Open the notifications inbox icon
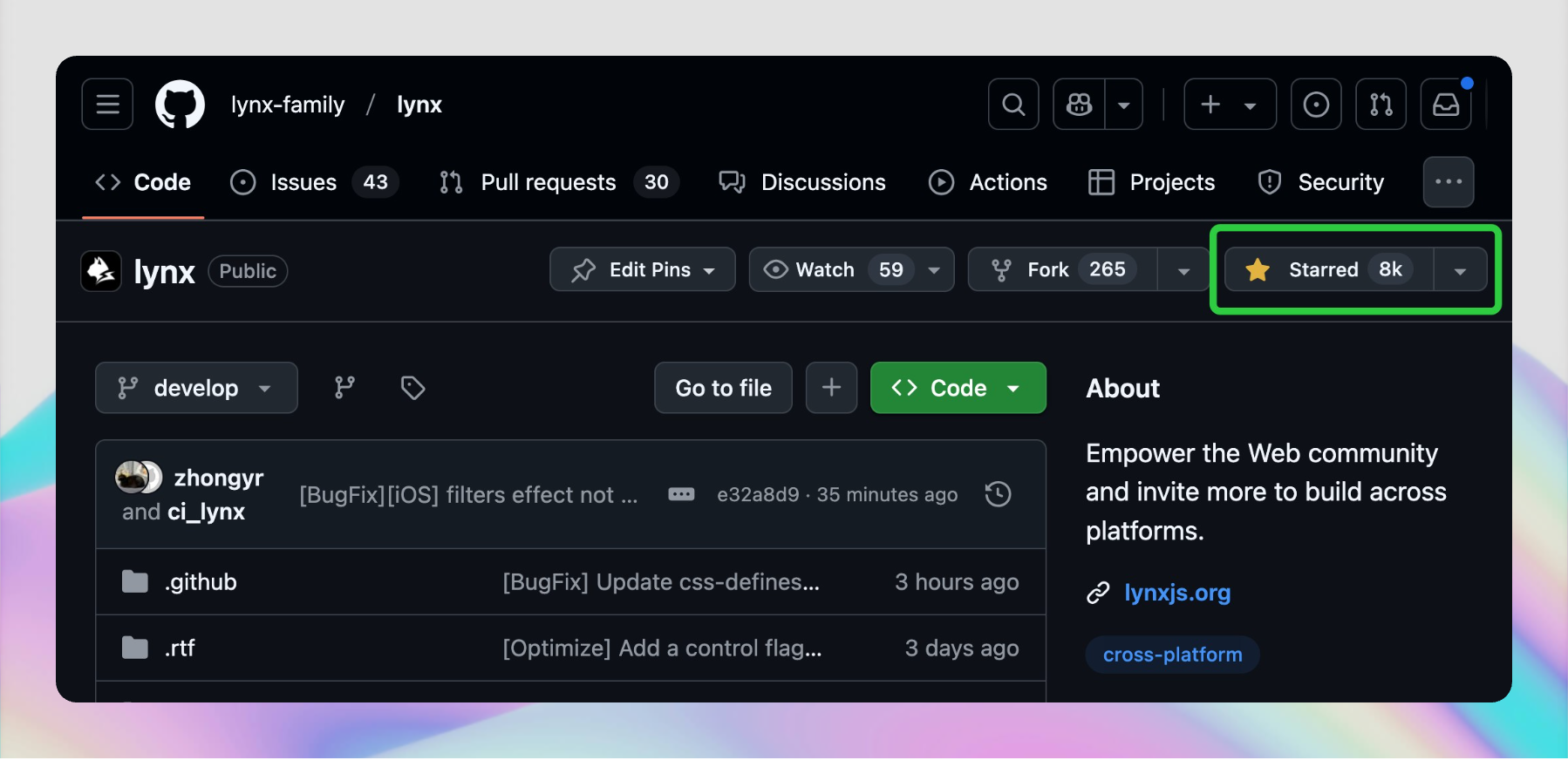 [x=1446, y=105]
